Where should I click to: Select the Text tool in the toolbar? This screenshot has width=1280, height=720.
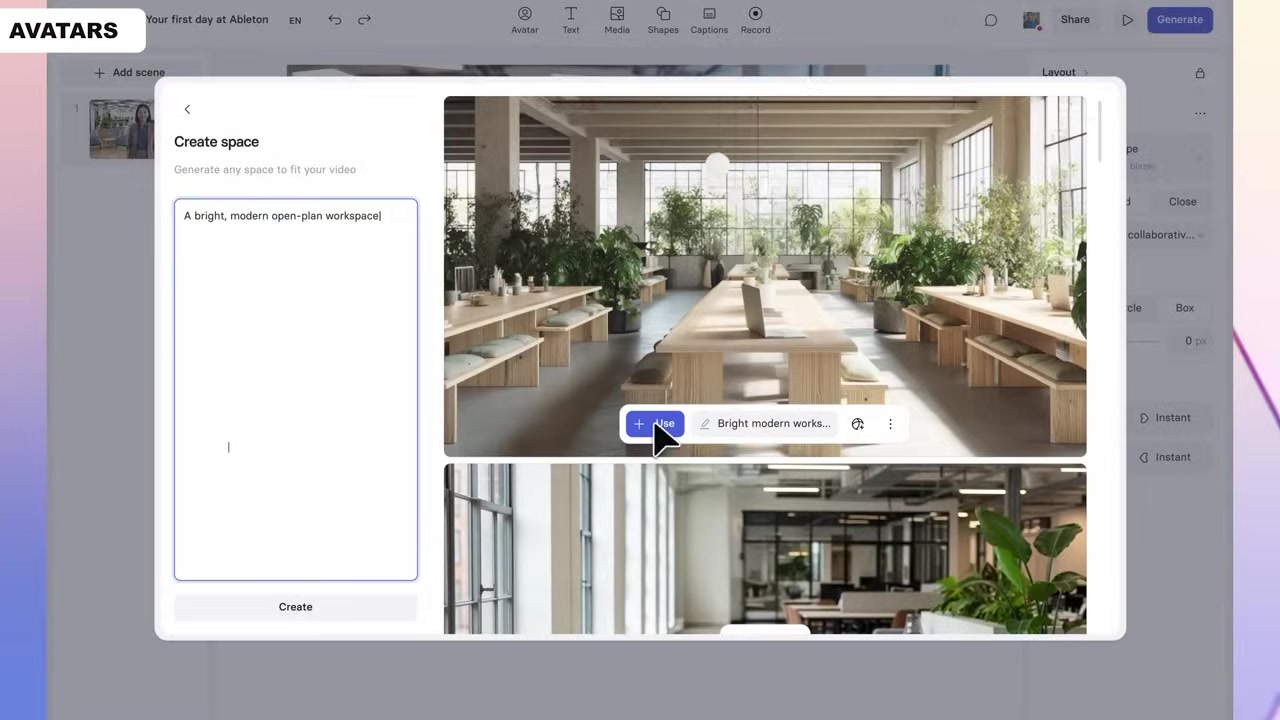pyautogui.click(x=571, y=20)
